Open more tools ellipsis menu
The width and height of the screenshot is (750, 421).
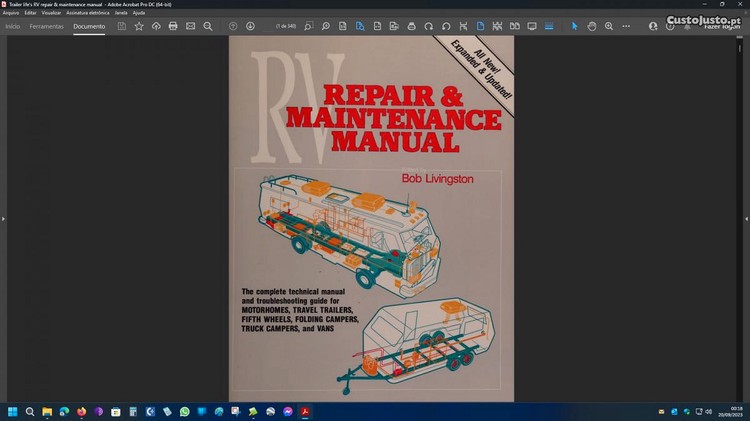coord(627,26)
